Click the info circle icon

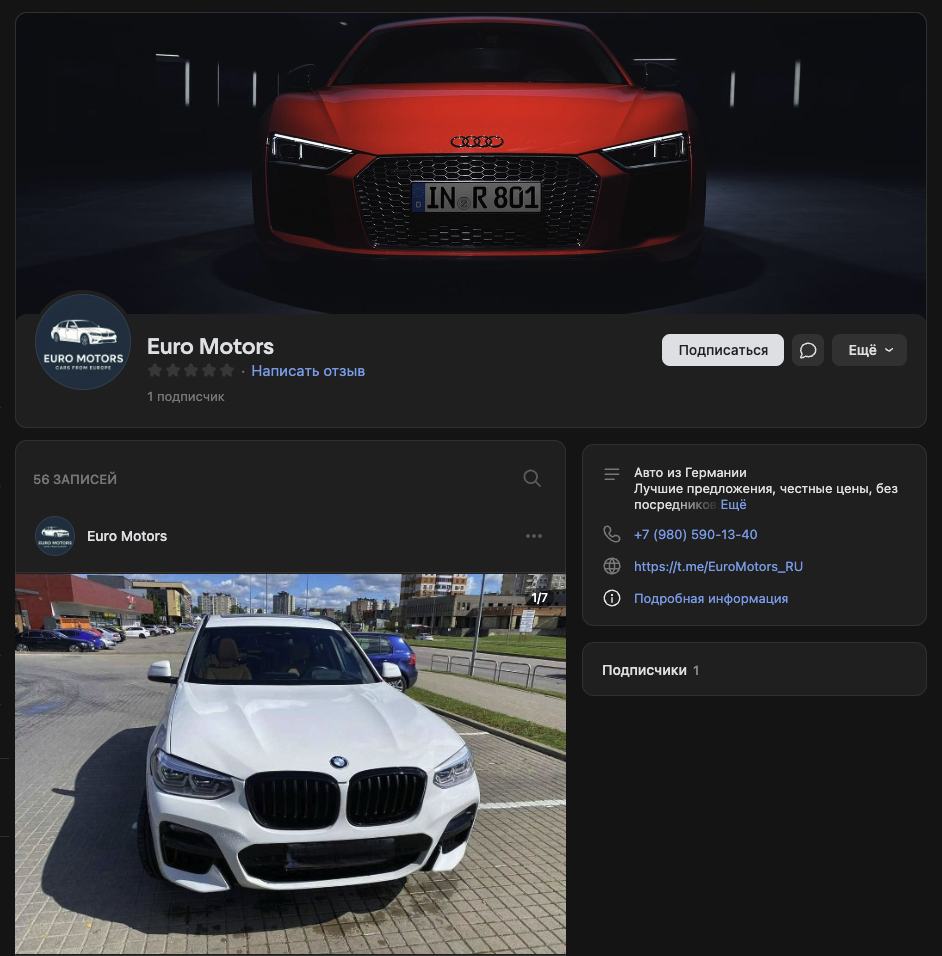[x=612, y=598]
